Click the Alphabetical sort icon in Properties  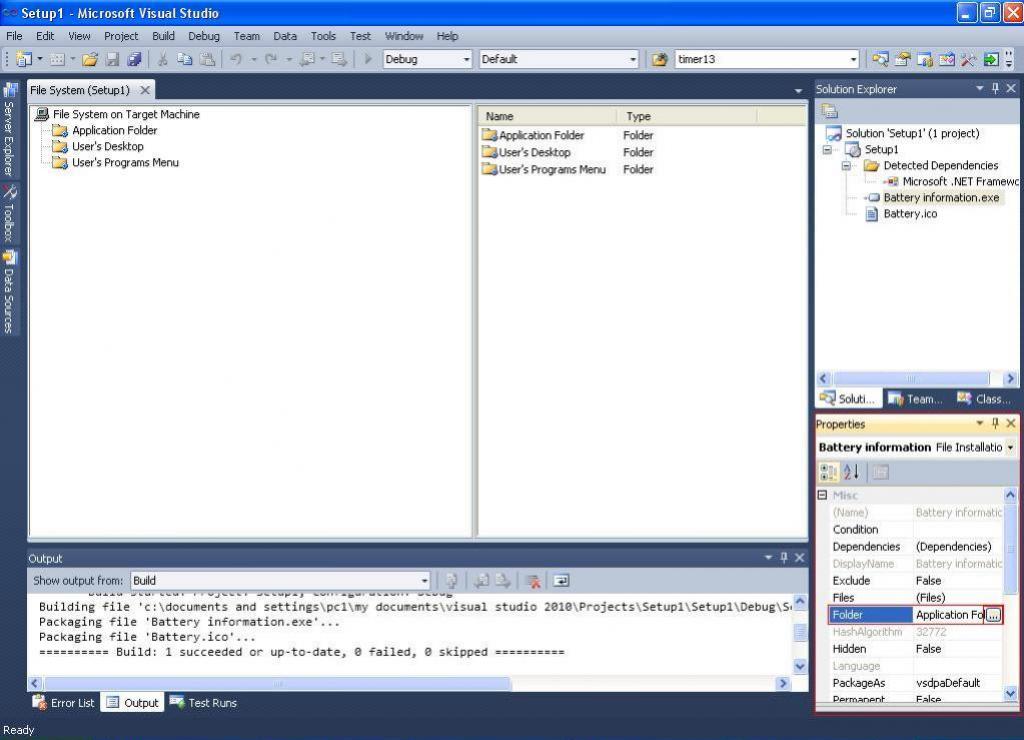[851, 472]
